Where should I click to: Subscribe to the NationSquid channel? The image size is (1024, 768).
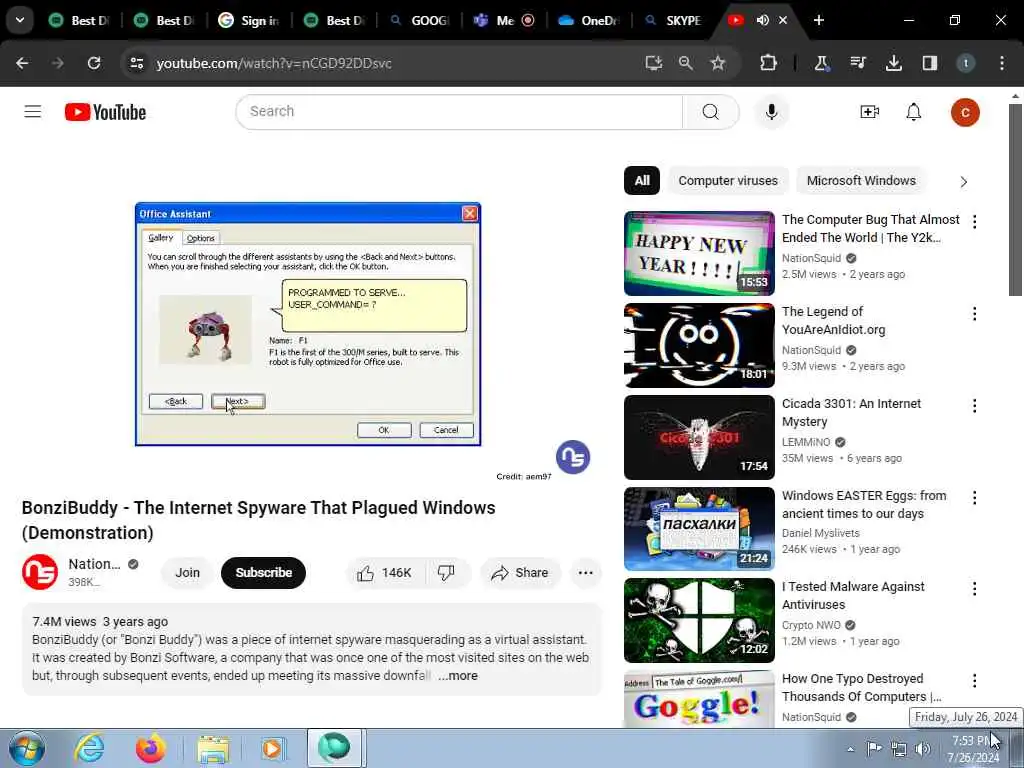(263, 573)
